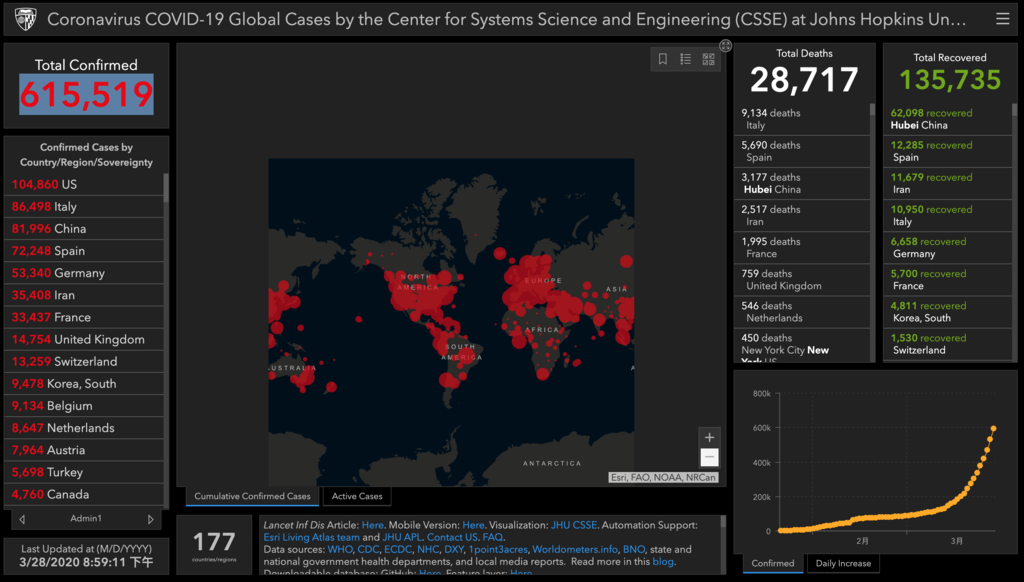Click the Contact US link
1024x582 pixels.
(452, 537)
